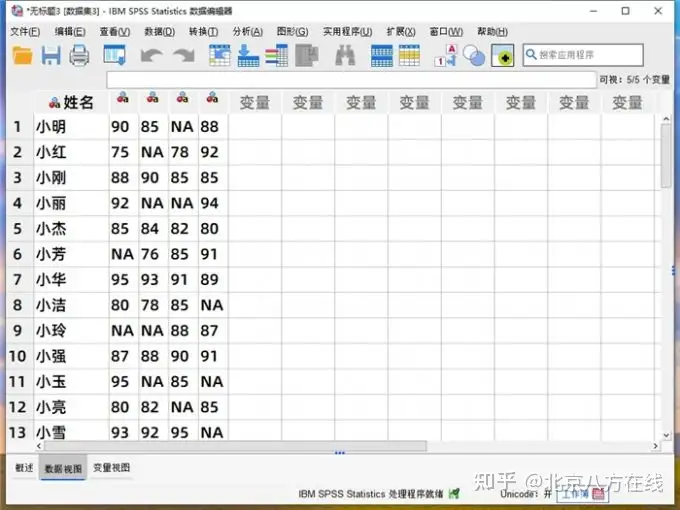Open Find with the binoculars icon
The image size is (680, 510).
point(345,56)
